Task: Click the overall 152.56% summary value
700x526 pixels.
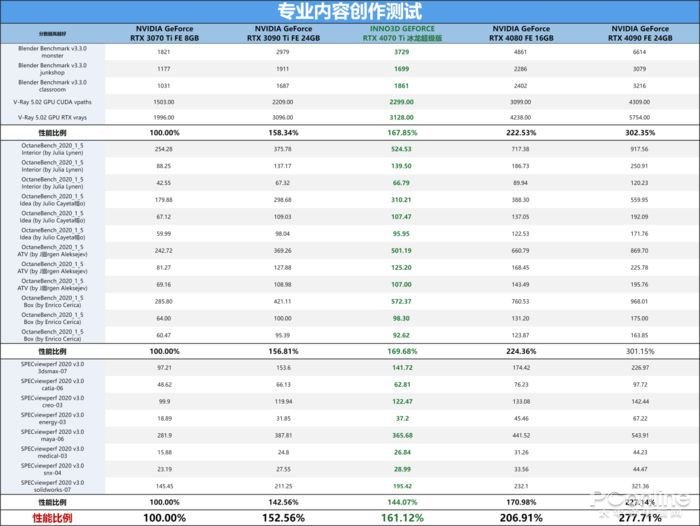Action: (283, 518)
